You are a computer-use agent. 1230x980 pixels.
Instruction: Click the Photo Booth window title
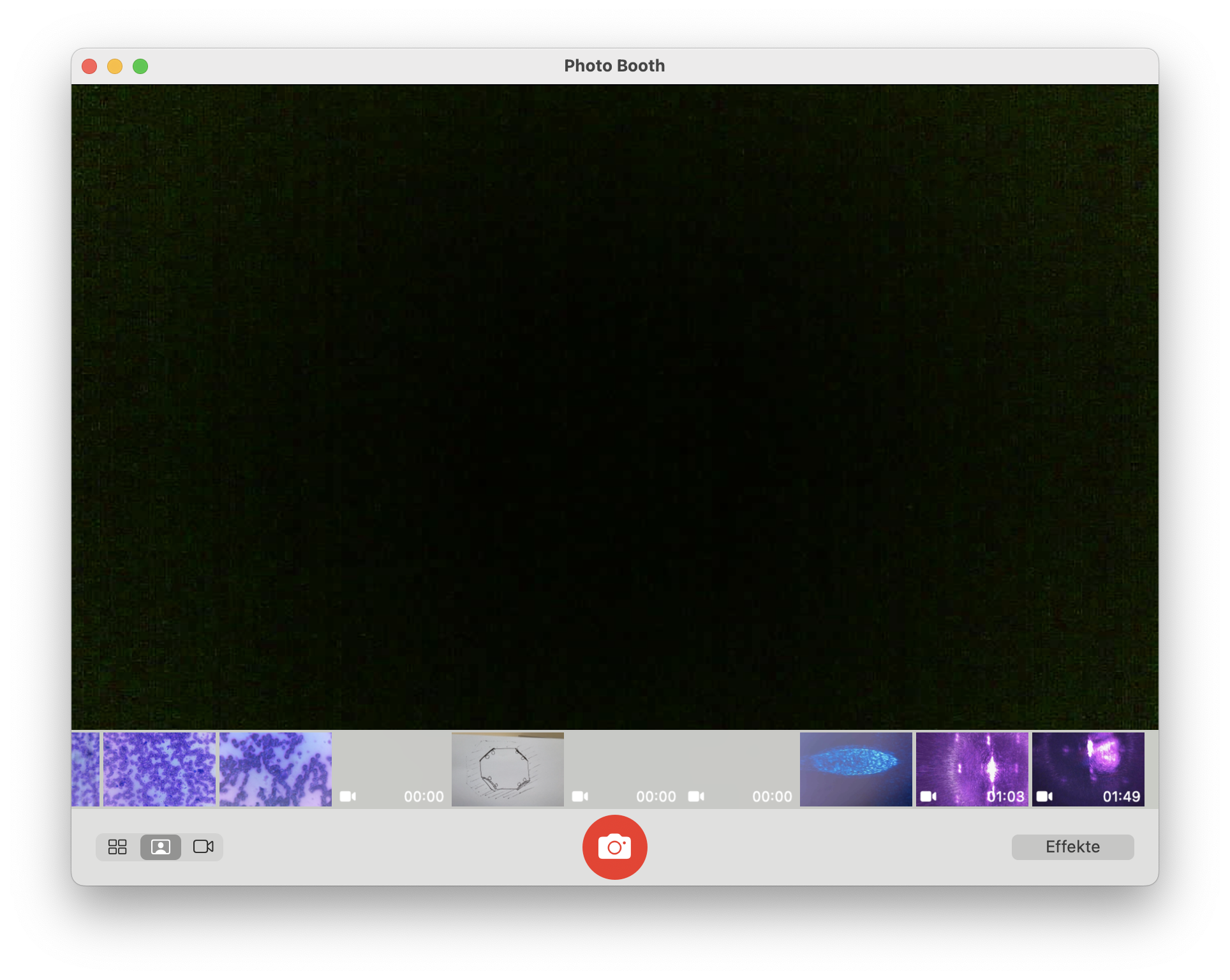pos(614,66)
